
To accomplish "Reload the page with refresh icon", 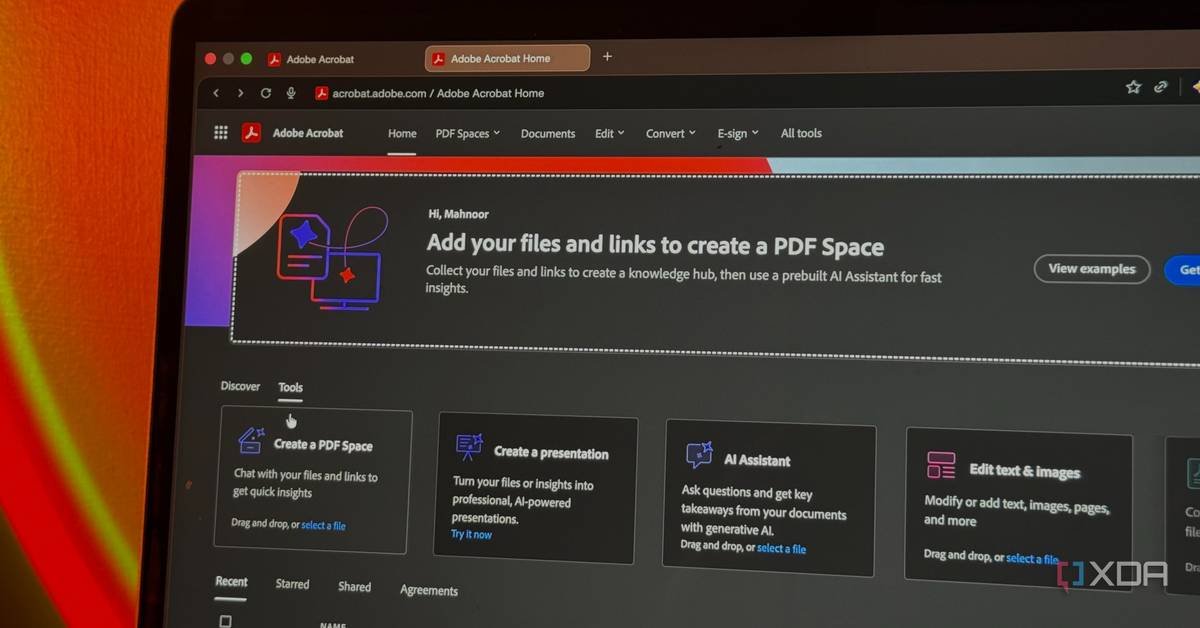I will pos(266,93).
